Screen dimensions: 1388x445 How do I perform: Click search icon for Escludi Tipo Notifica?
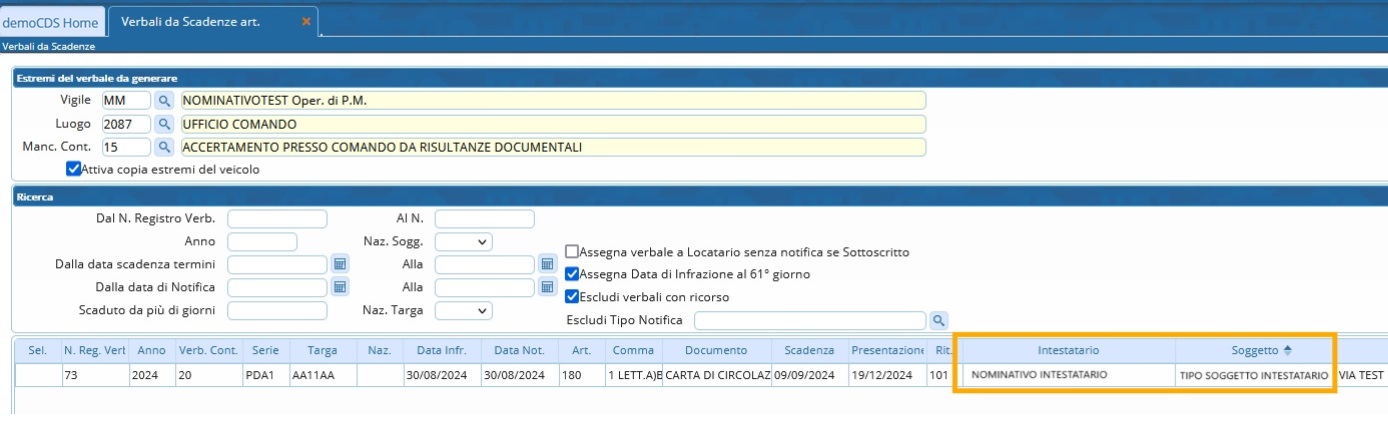[939, 320]
